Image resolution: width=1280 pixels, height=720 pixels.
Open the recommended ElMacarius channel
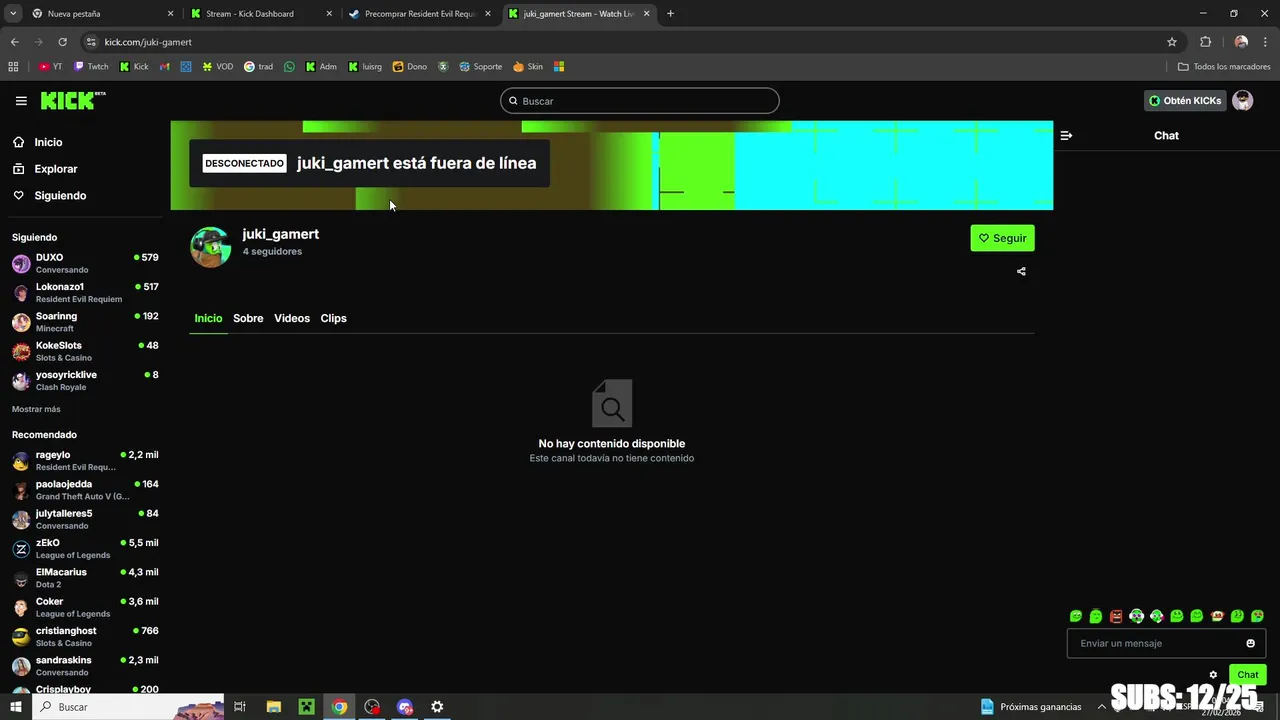(x=85, y=578)
